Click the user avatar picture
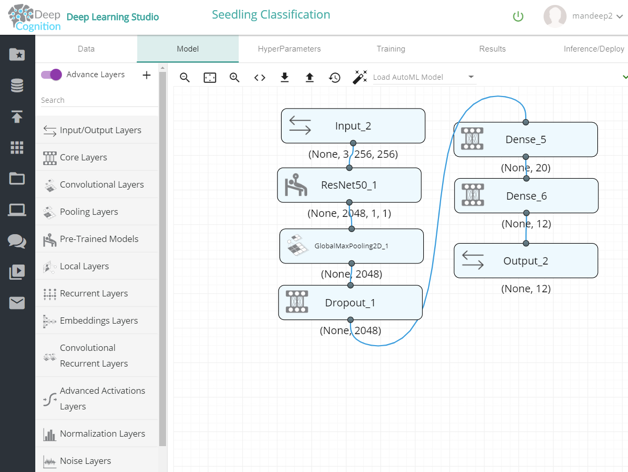The height and width of the screenshot is (472, 628). (555, 16)
